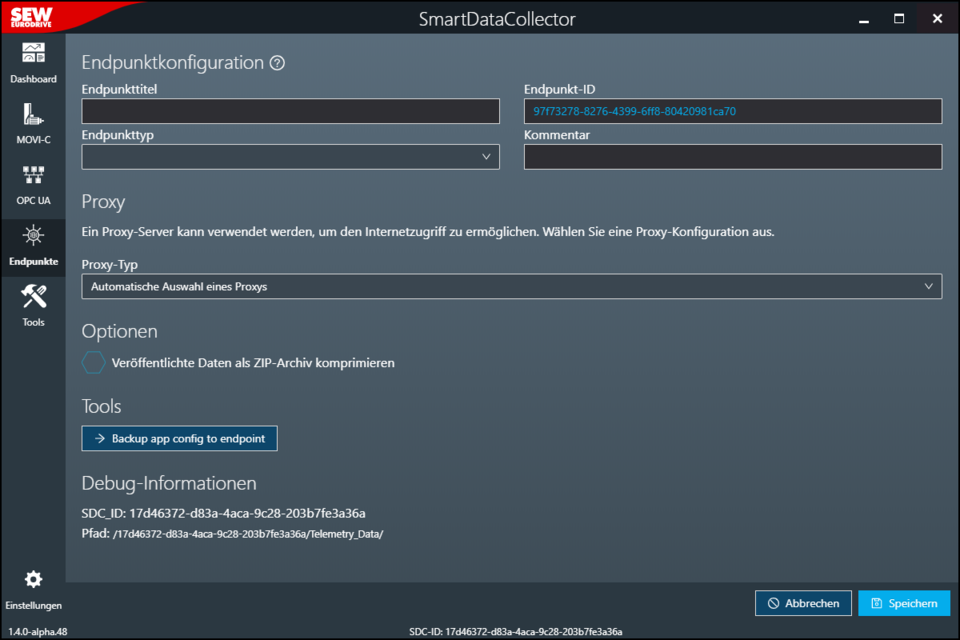Click the SEW Eurodrive logo
This screenshot has width=960, height=640.
[x=33, y=17]
